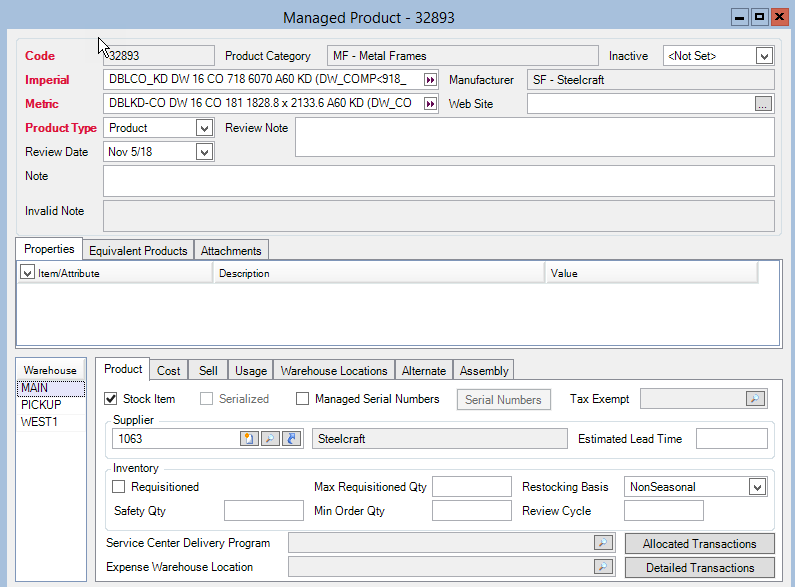
Task: Click the Imperial description expand arrow icon
Action: point(430,80)
